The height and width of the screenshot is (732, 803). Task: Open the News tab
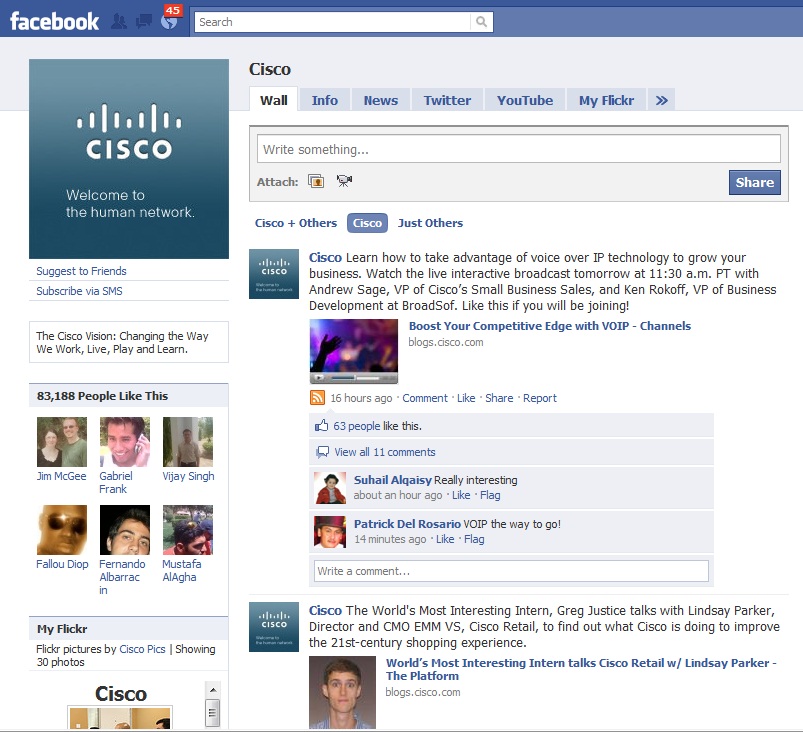coord(381,100)
